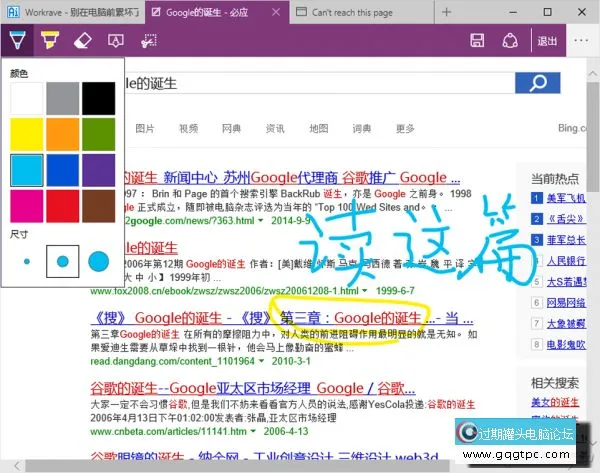
Task: Pick the brown color swatch
Action: coord(98,206)
